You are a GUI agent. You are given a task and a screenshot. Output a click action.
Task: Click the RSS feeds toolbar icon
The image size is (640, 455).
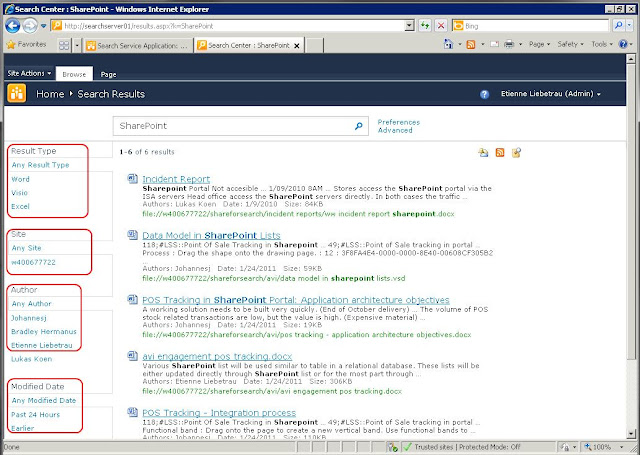pyautogui.click(x=471, y=44)
